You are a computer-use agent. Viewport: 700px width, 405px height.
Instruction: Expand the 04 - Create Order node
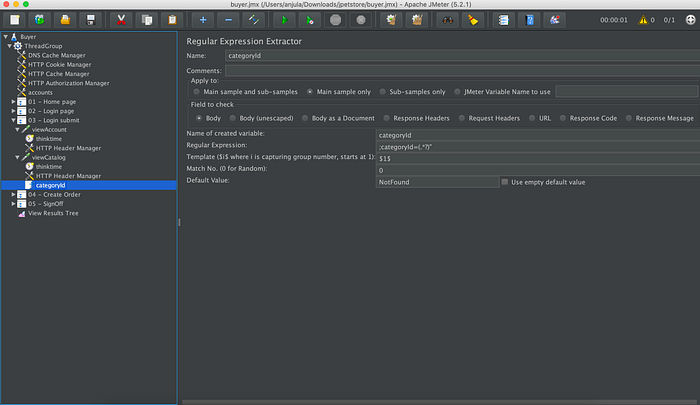click(13, 195)
